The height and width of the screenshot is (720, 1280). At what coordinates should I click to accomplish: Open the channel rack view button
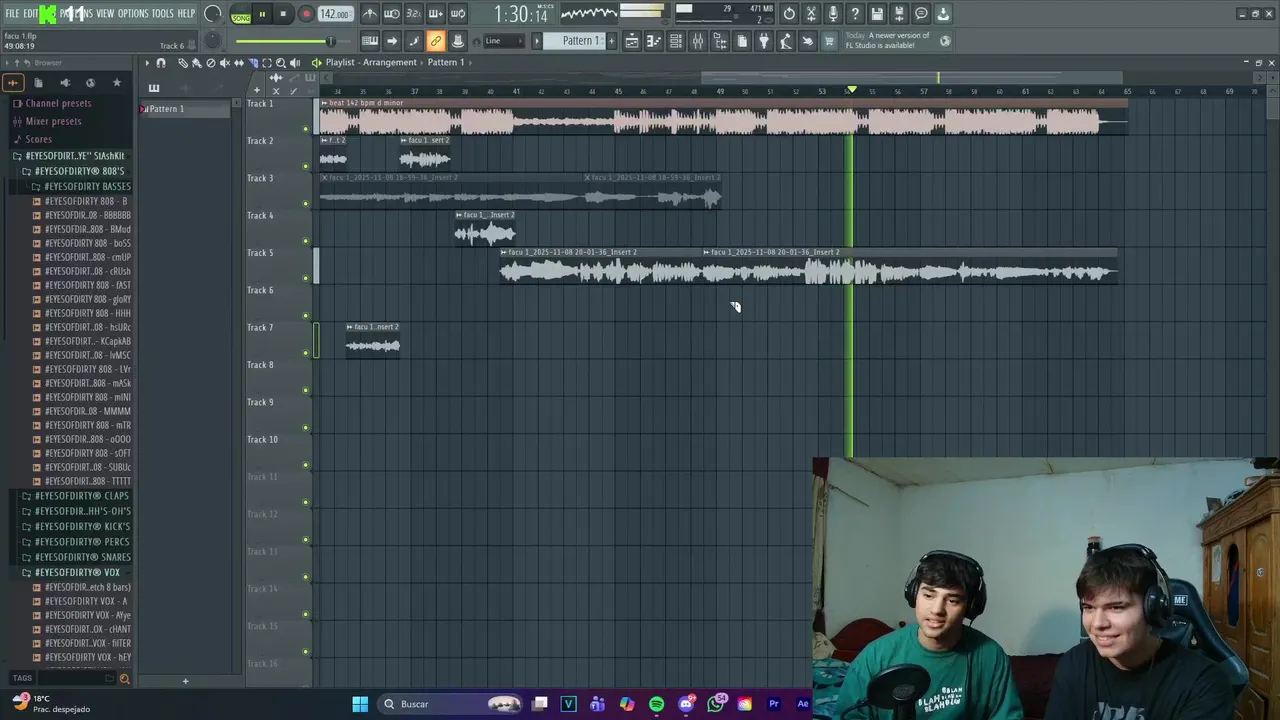[x=676, y=41]
